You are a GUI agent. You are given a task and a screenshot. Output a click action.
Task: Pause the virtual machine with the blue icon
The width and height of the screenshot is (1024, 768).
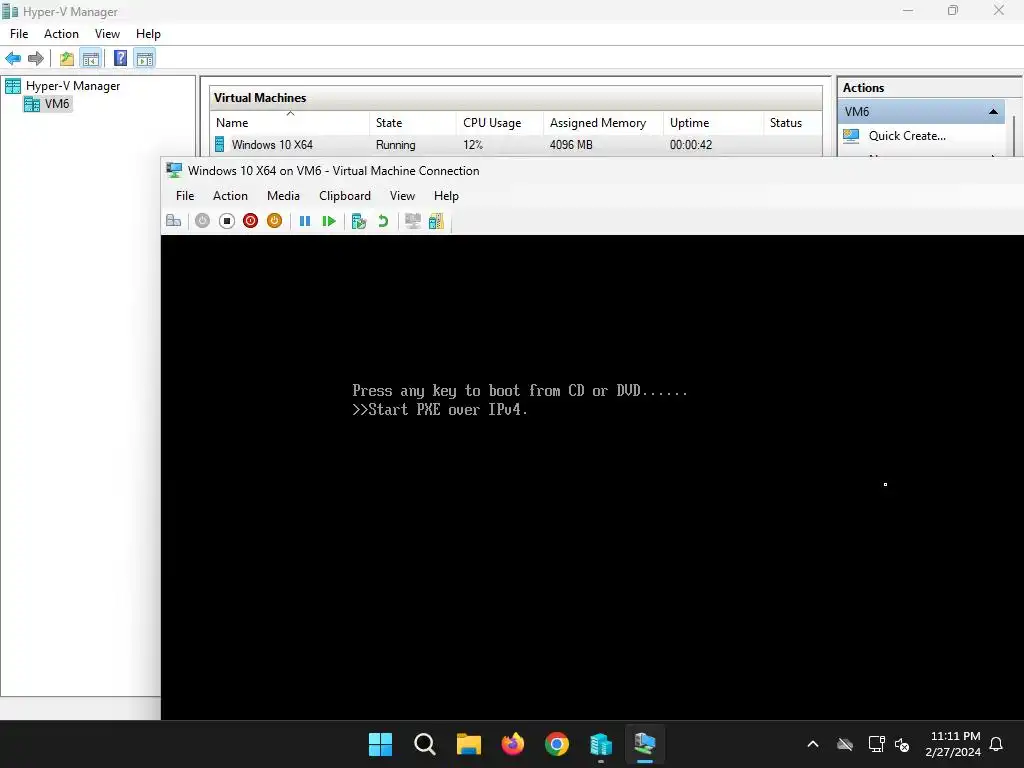(x=305, y=221)
